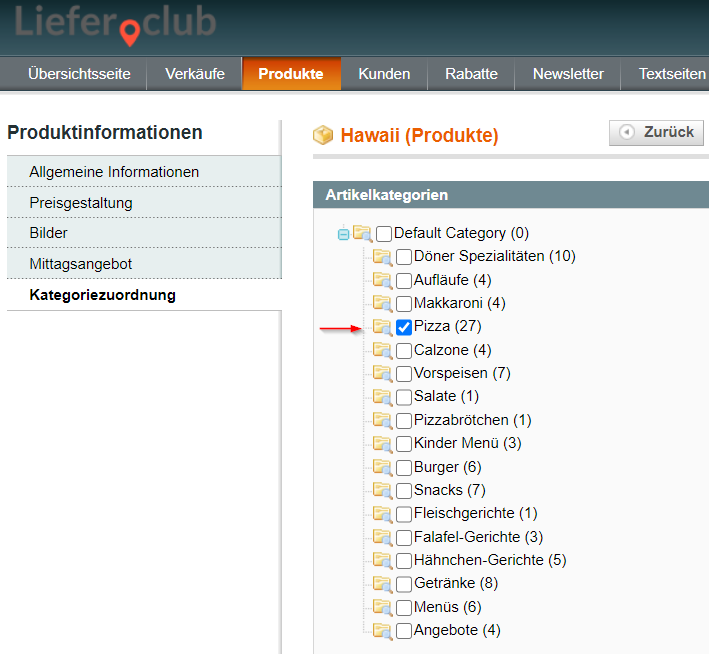Tick the Kinder Menü (3) checkbox
709x654 pixels.
point(404,444)
